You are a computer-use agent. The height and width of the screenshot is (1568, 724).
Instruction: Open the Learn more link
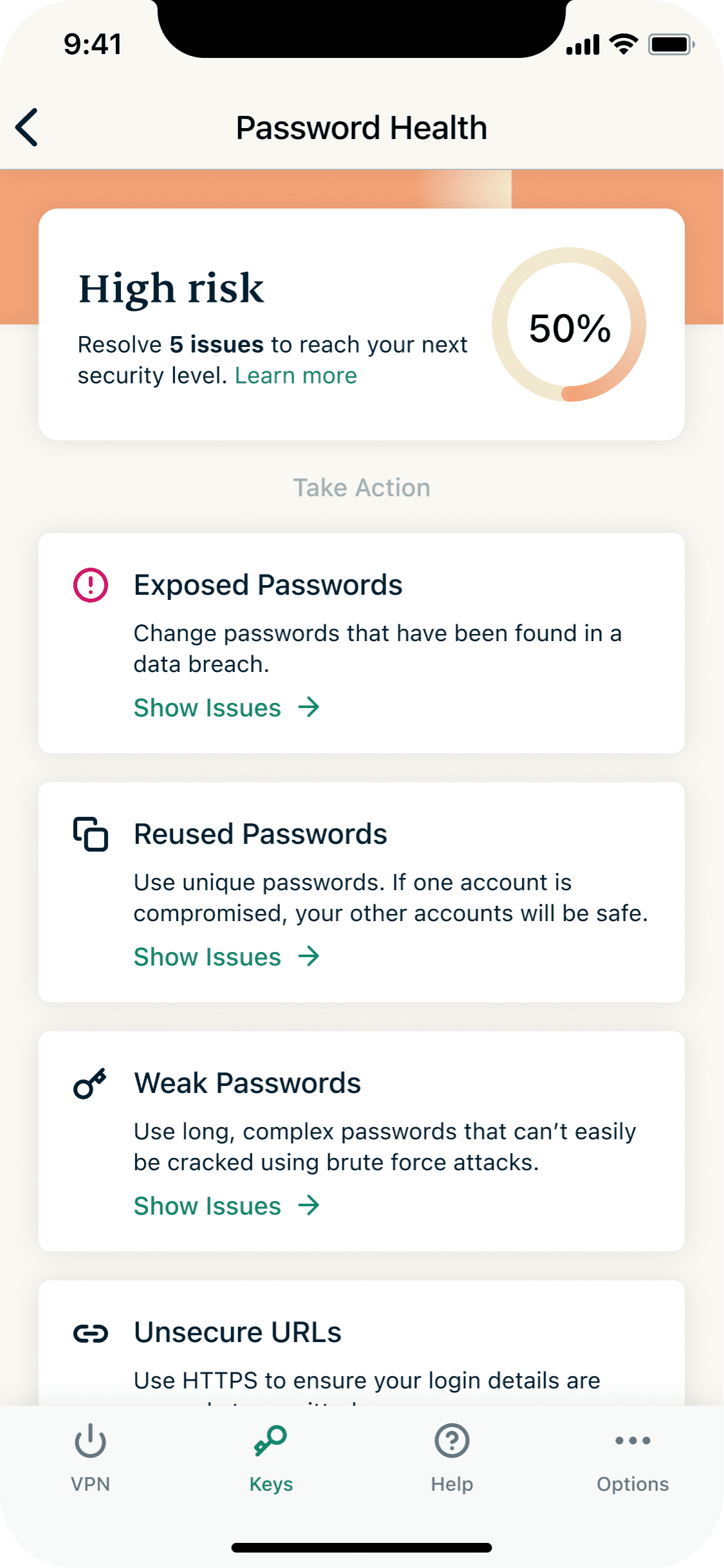[x=296, y=375]
